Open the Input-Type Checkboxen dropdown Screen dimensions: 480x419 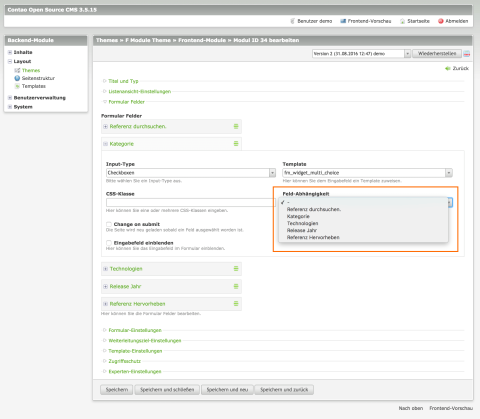[x=191, y=173]
